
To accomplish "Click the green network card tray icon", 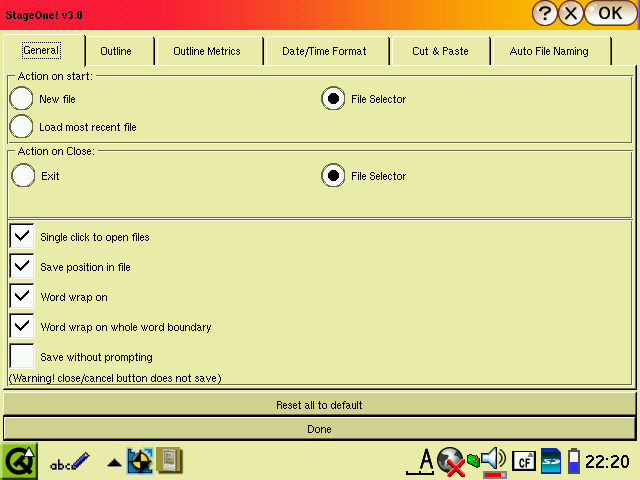I will click(x=473, y=461).
